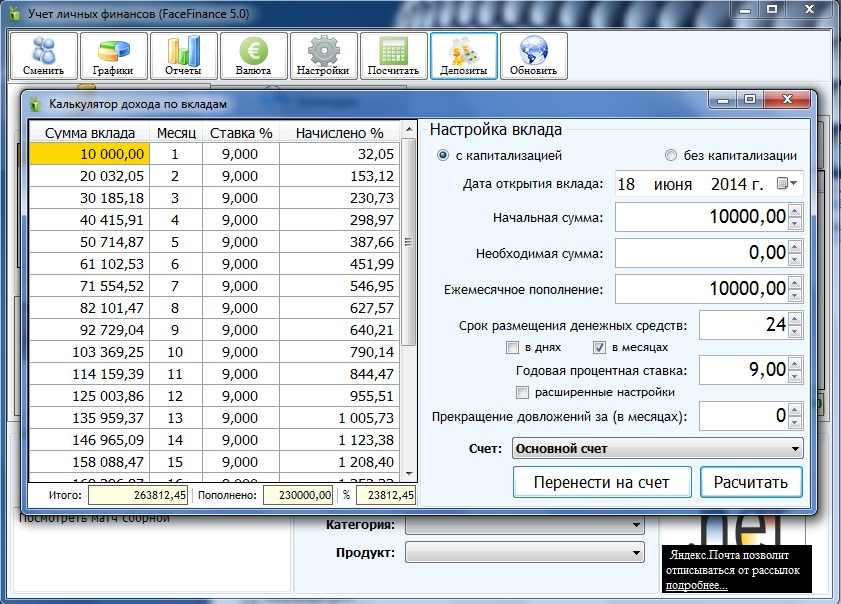This screenshot has height=604, width=841.
Task: Click the day 18 in date field
Action: (x=626, y=184)
